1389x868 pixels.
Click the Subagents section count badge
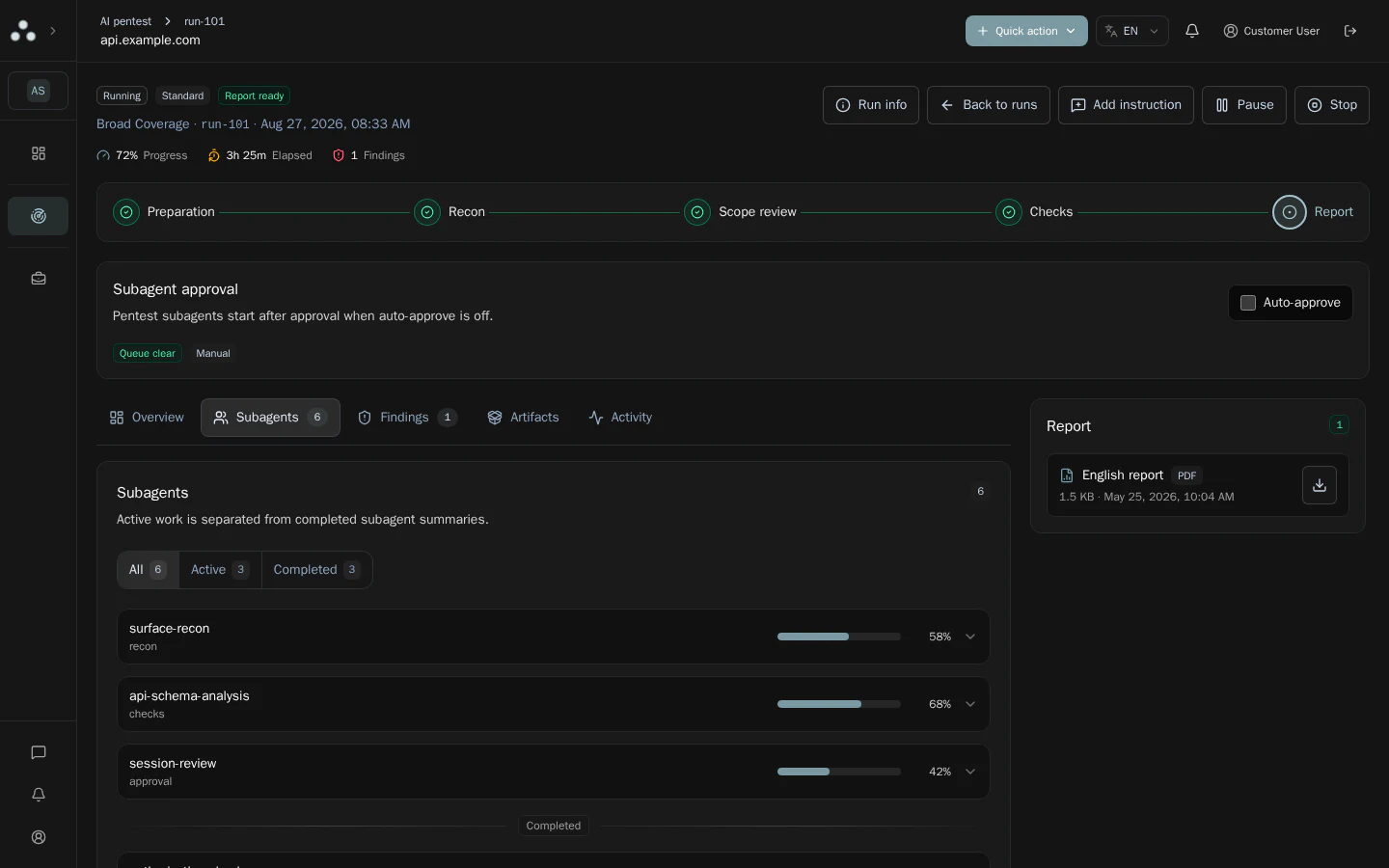pos(980,491)
